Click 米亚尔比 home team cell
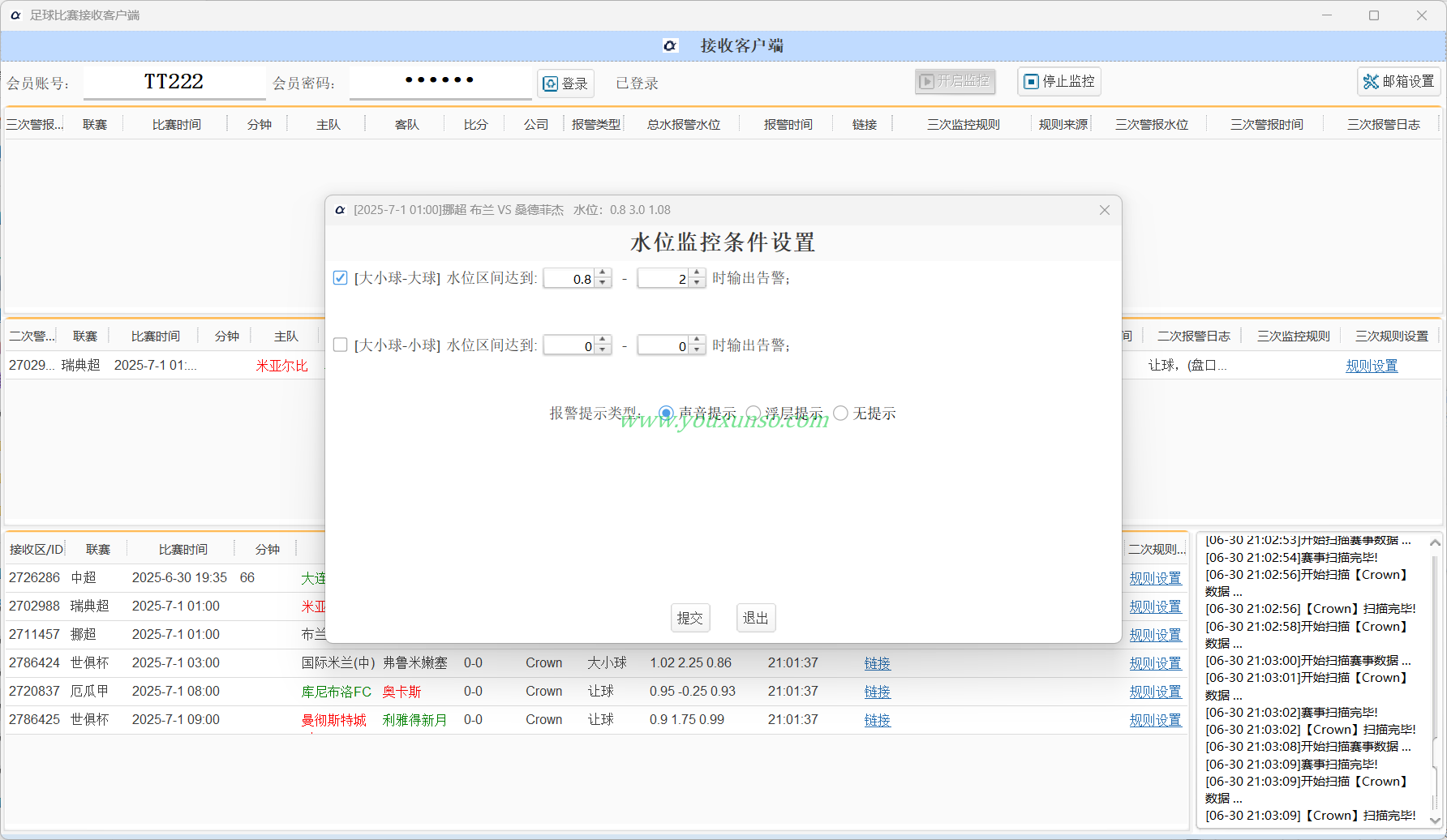Screen dimensions: 1447x840 (282, 366)
